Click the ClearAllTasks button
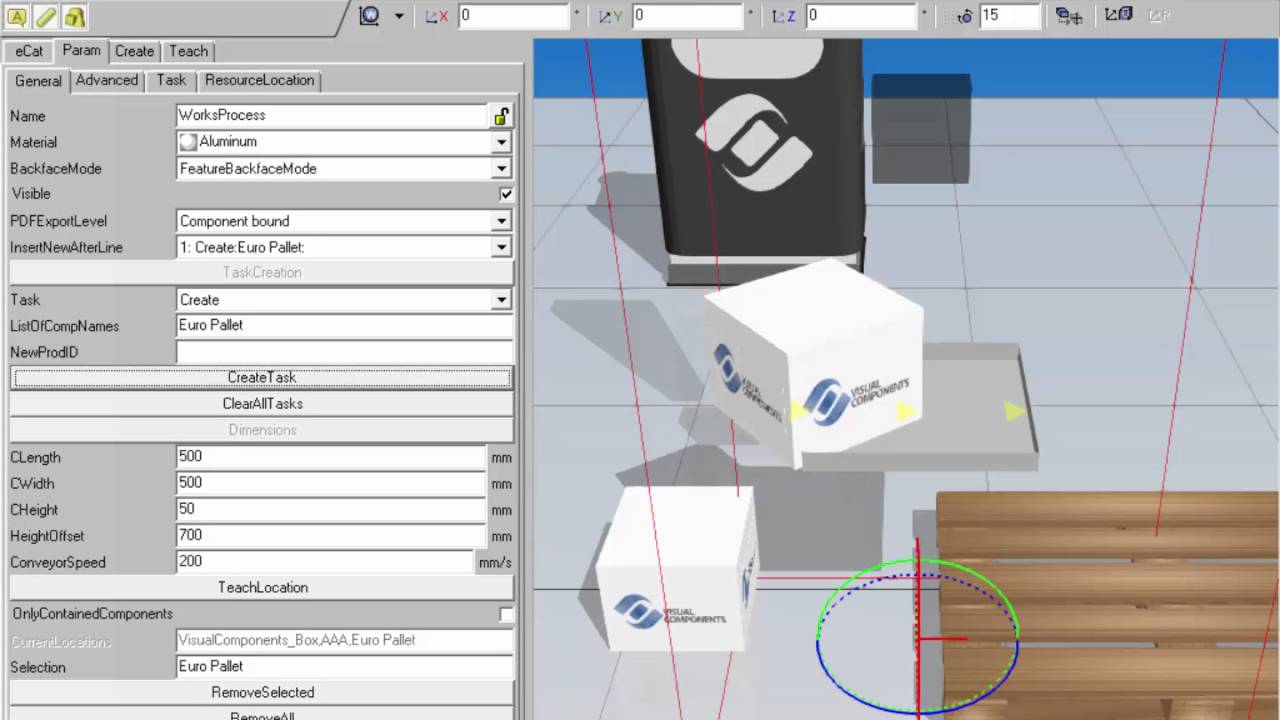 [262, 404]
